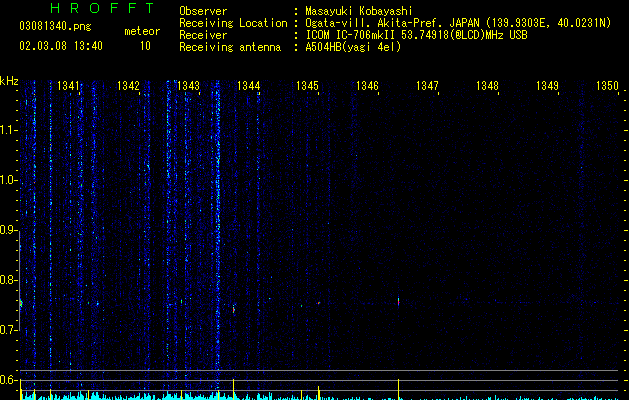Click the 0.6 kHz axis label
The image size is (629, 400).
8,380
